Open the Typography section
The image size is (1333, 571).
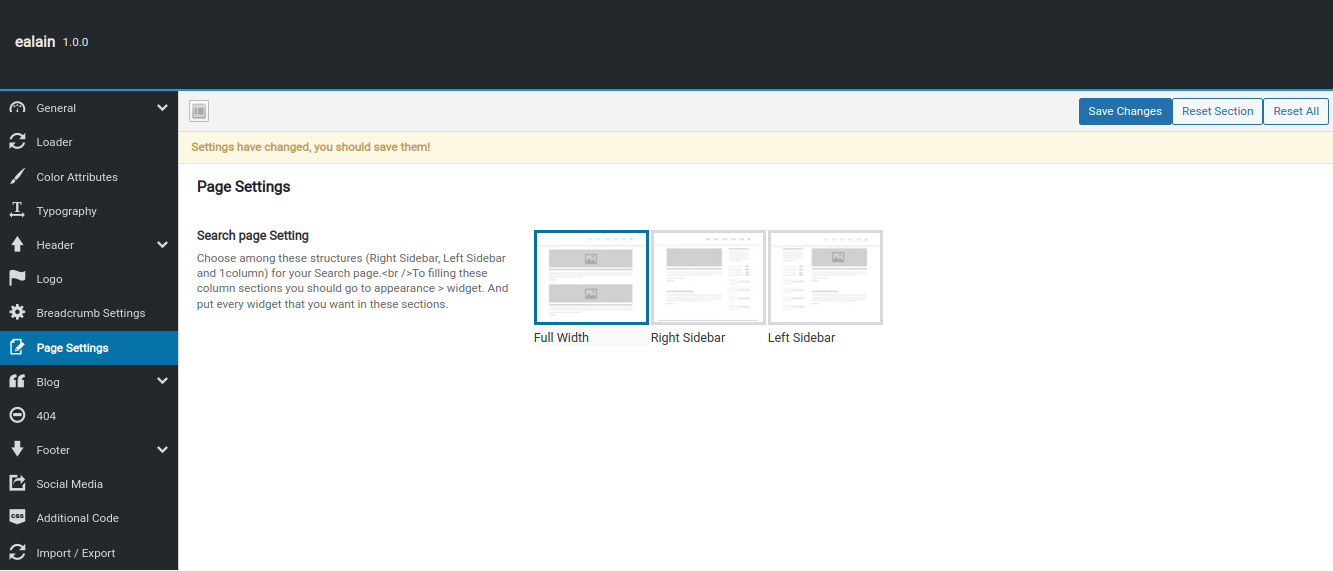tap(89, 211)
